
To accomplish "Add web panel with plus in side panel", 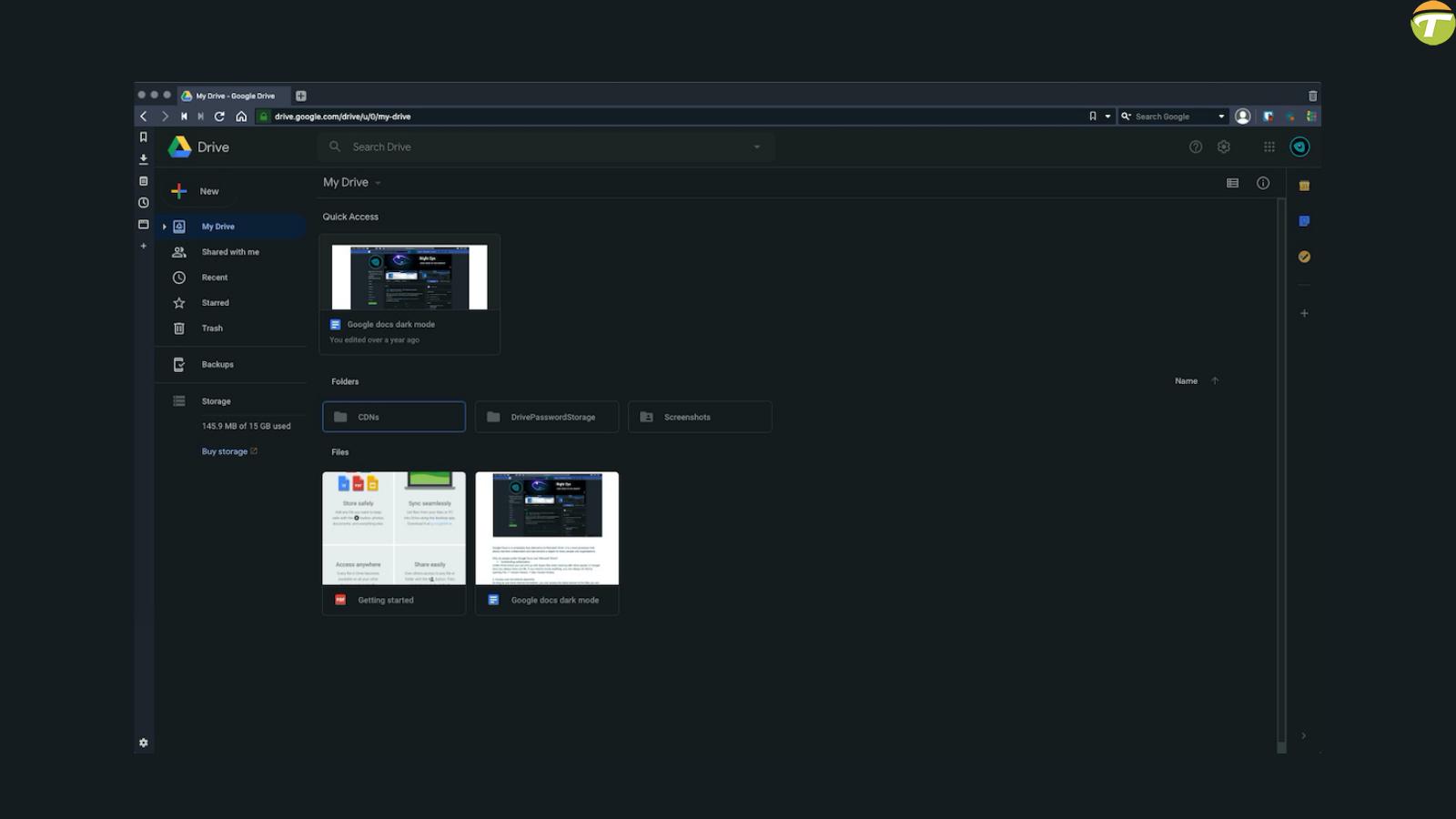I will (143, 246).
